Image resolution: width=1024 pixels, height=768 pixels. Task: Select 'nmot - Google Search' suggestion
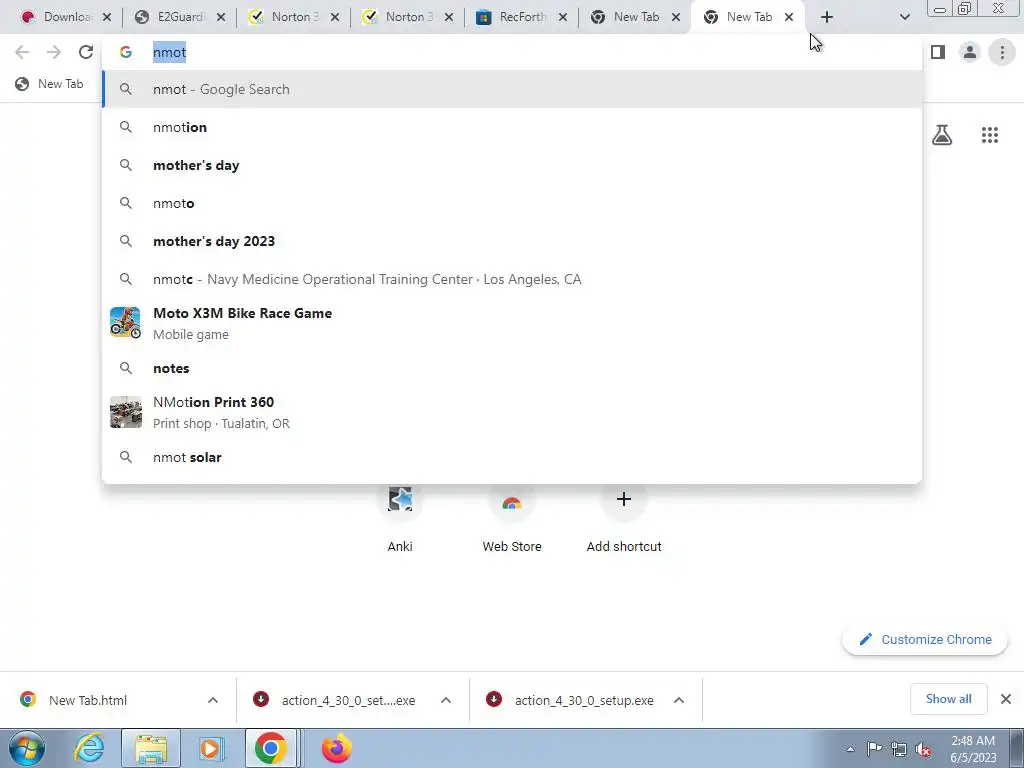coord(512,89)
